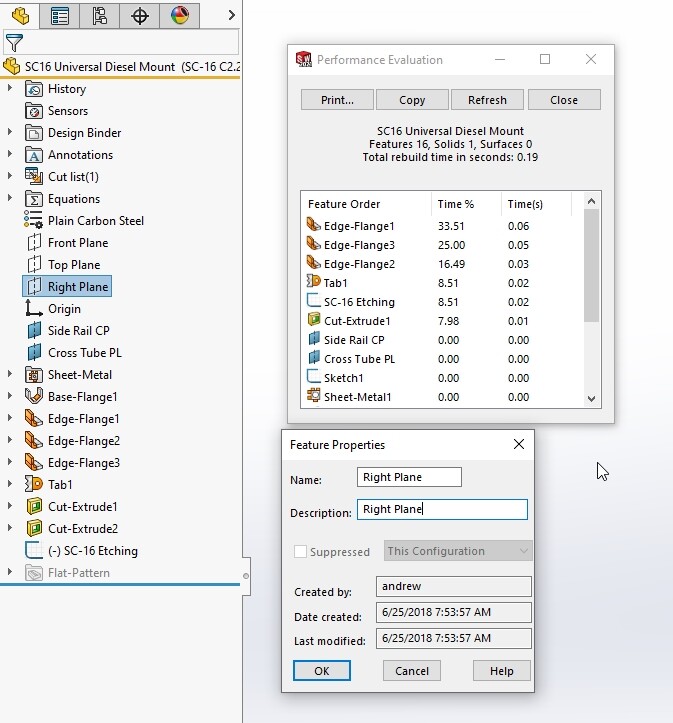Open the DimXpertManager tab
The height and width of the screenshot is (723, 673).
point(139,16)
